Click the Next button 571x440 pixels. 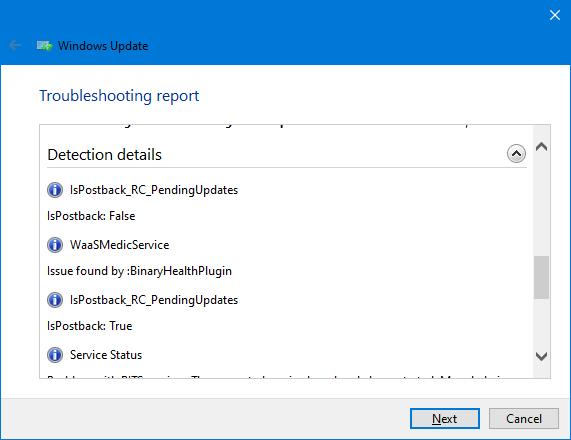tap(445, 419)
